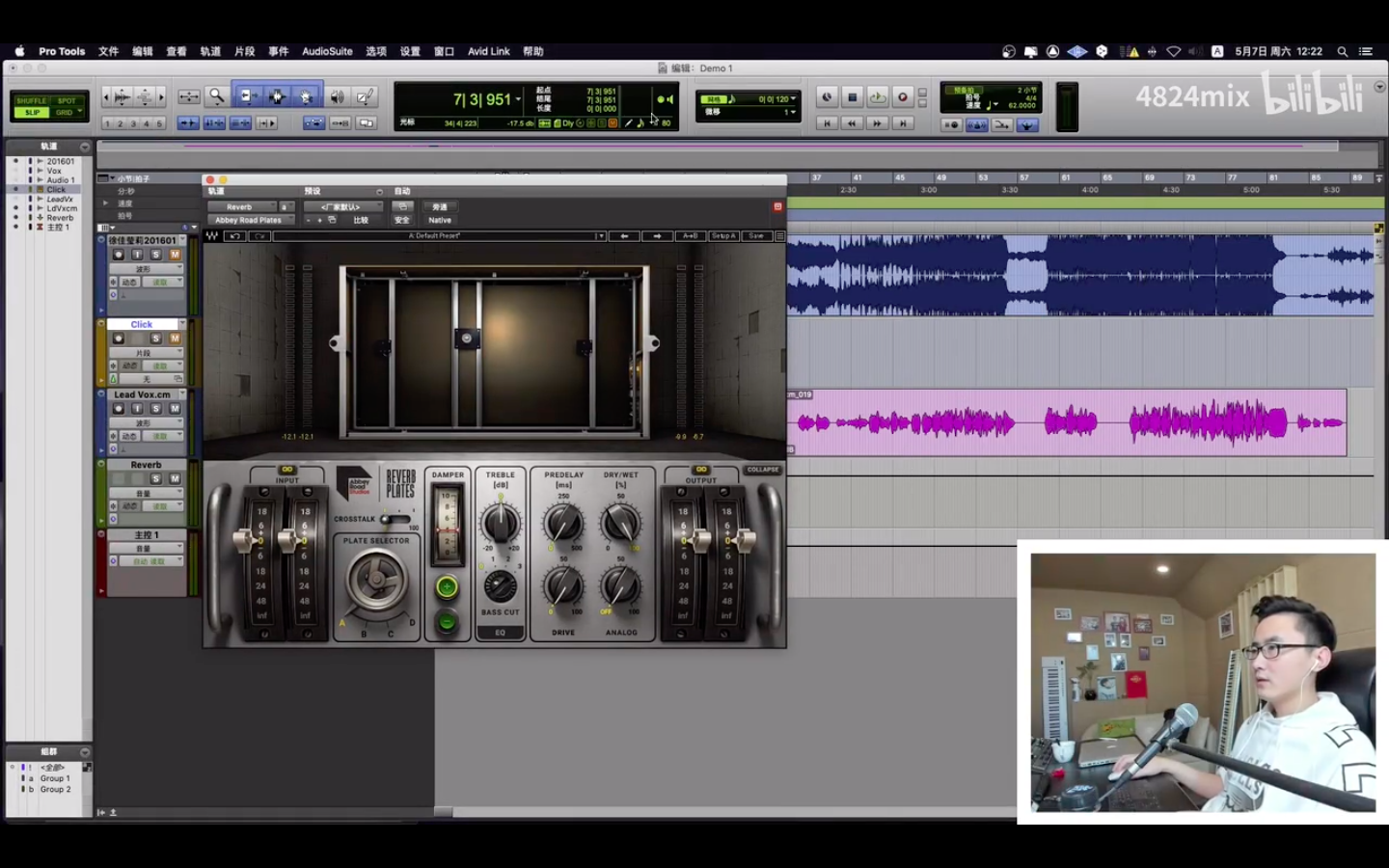This screenshot has height=868, width=1389.
Task: Open the 窗口 menu
Action: click(x=444, y=51)
